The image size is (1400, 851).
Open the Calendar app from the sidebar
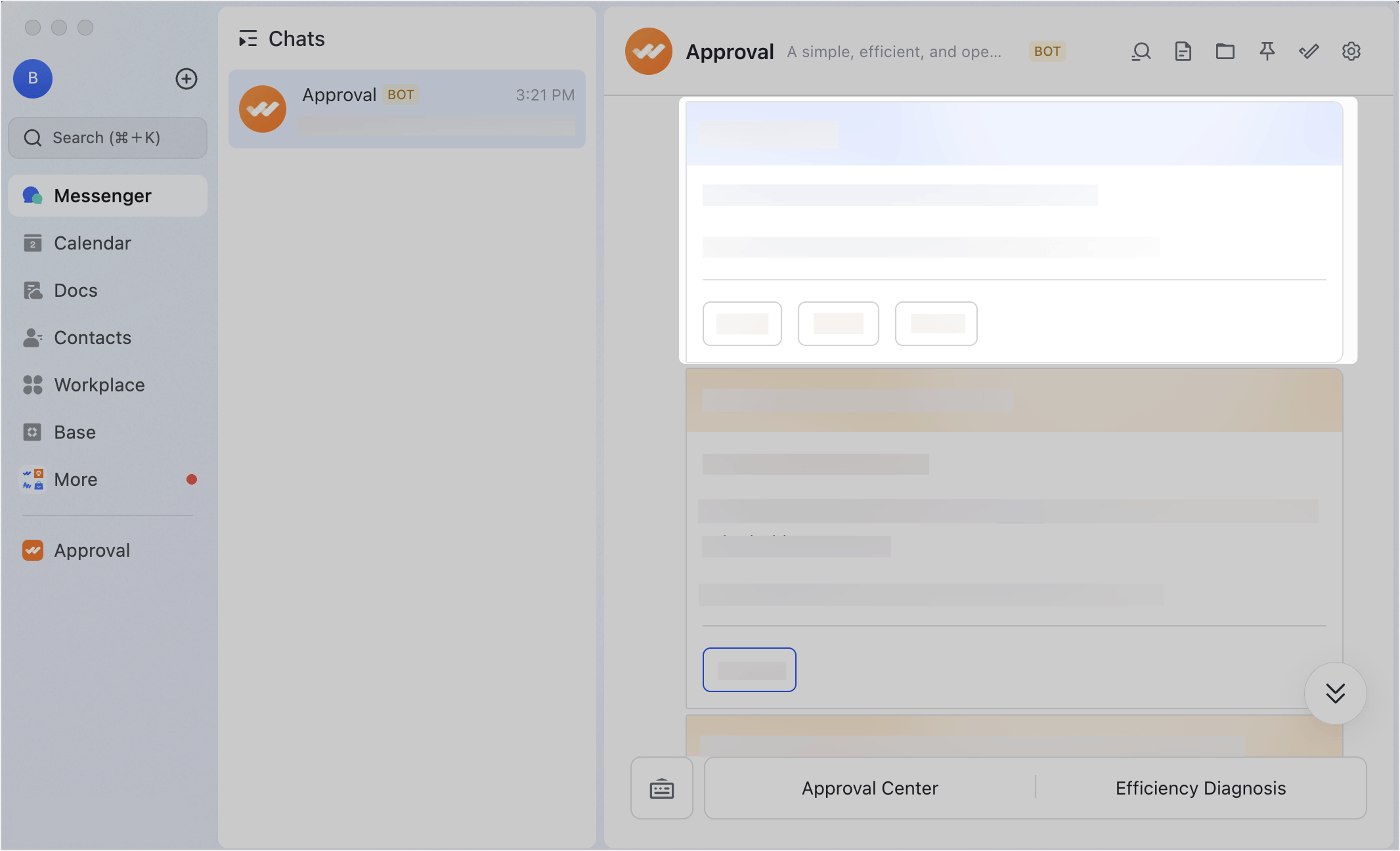pos(92,242)
